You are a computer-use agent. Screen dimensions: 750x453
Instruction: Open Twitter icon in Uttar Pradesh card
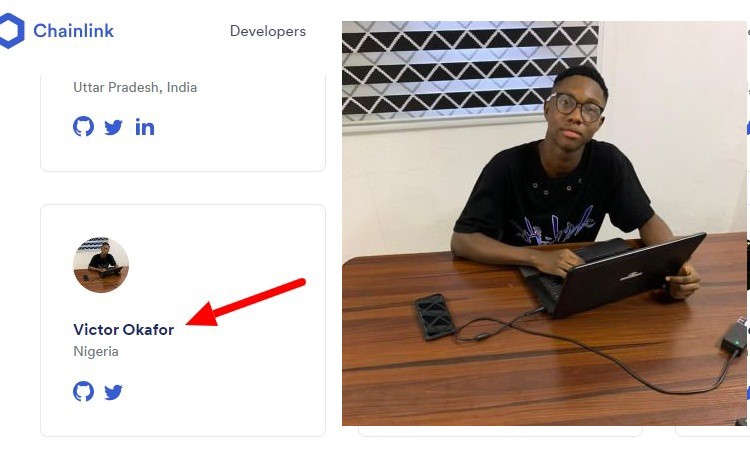(113, 128)
